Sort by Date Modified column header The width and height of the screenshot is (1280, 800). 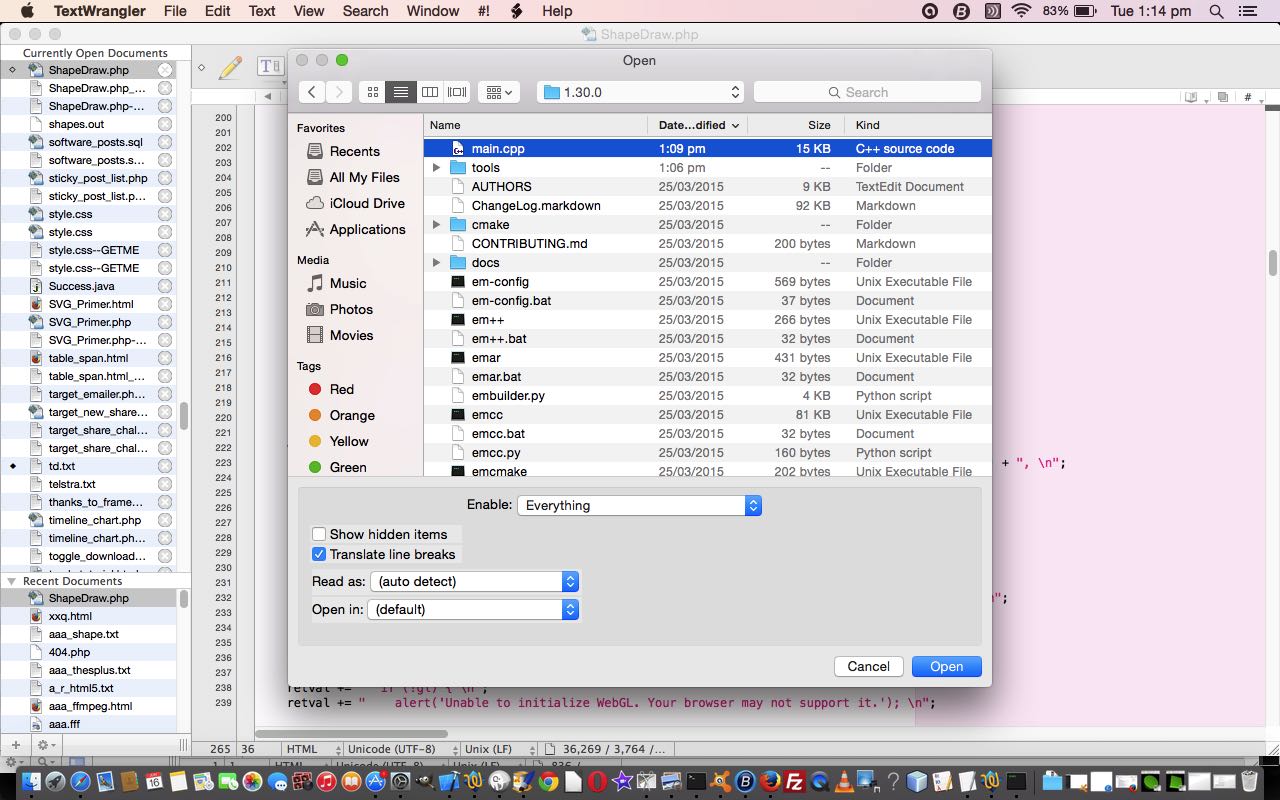pyautogui.click(x=698, y=125)
